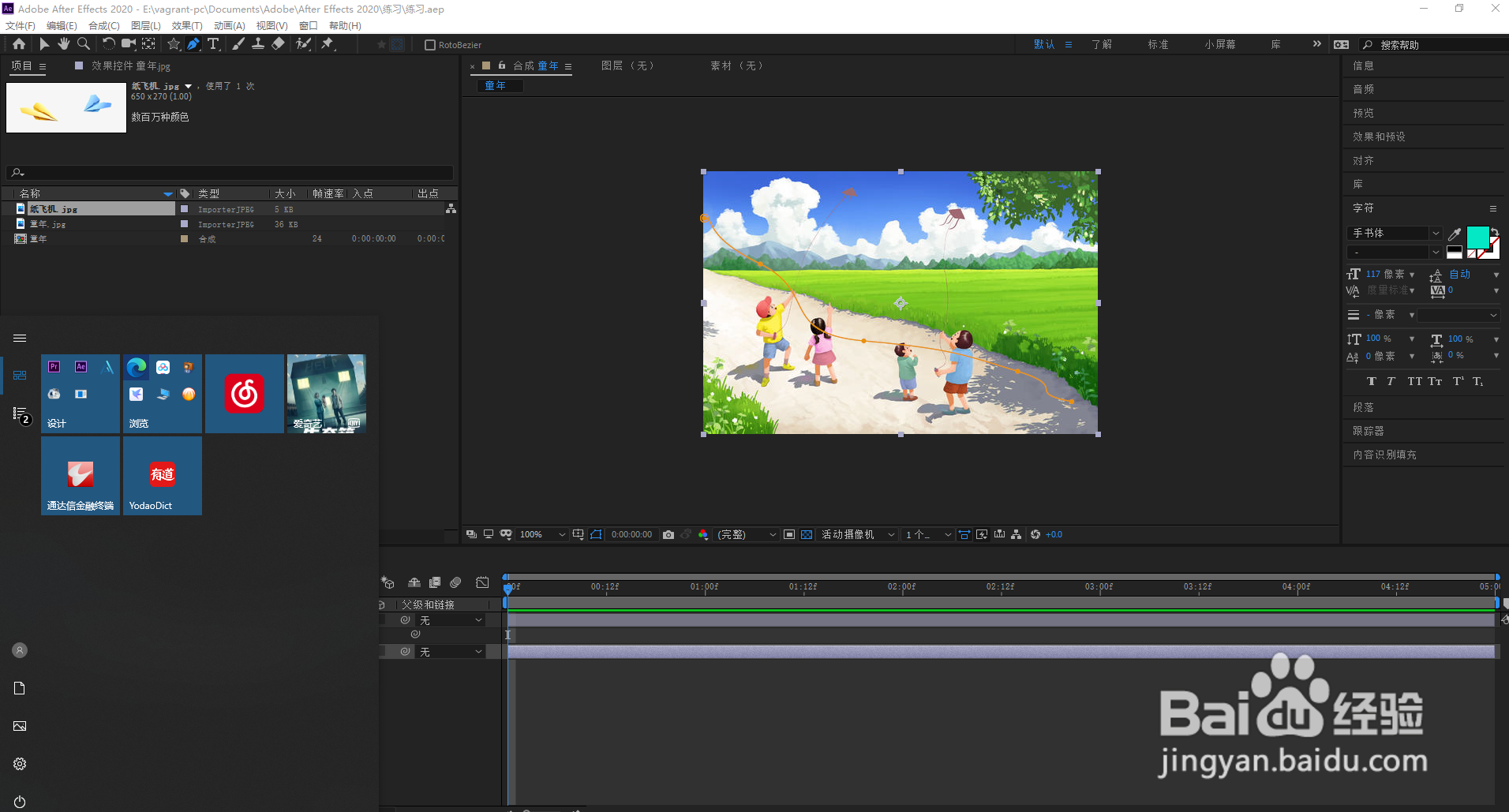Screen dimensions: 1509x812
Task: Go to the Home screen icon
Action: click(19, 44)
